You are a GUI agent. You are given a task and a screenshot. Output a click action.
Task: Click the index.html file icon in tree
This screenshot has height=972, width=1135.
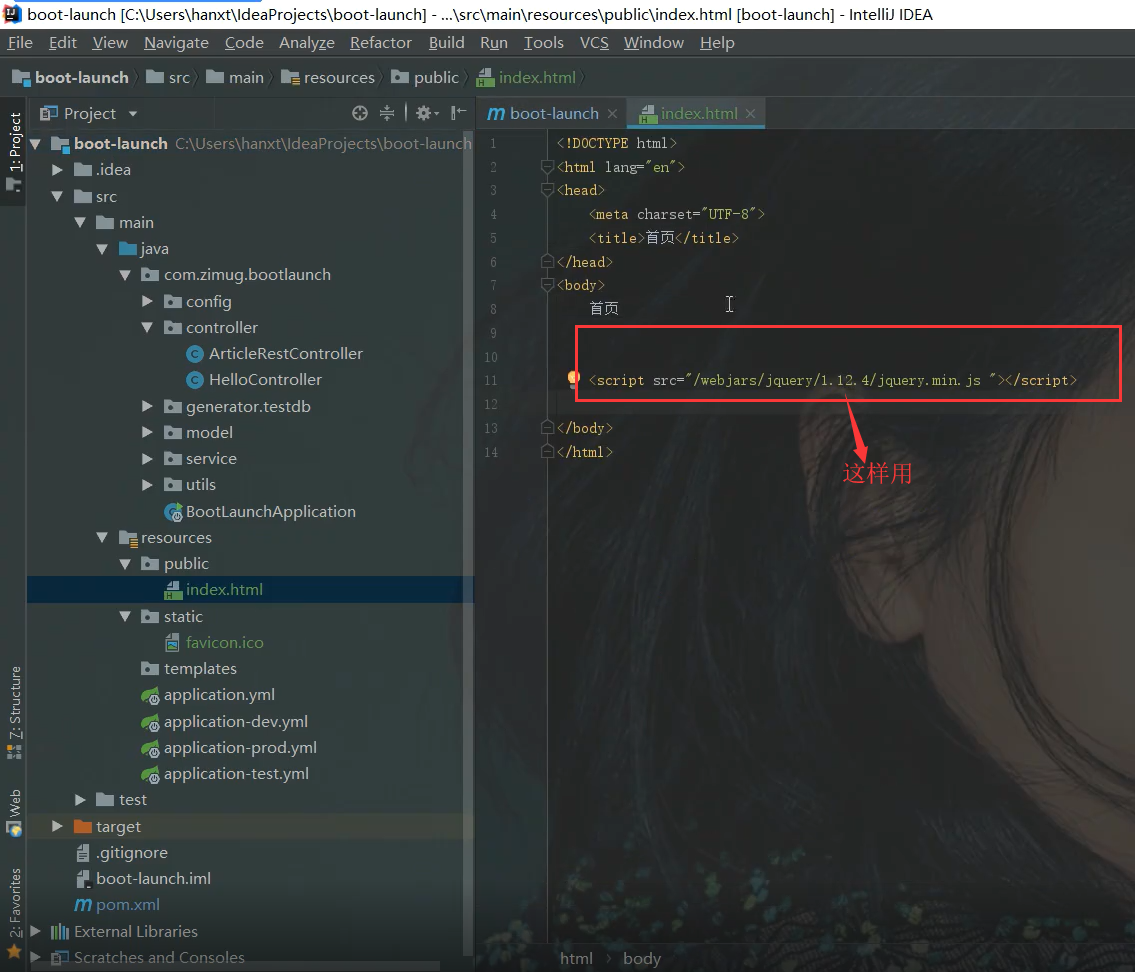[x=173, y=590]
